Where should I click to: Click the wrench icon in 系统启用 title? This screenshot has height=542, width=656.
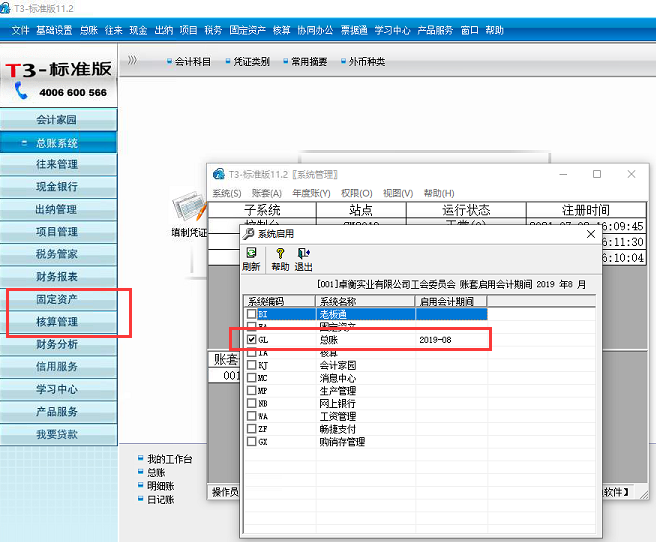[249, 234]
